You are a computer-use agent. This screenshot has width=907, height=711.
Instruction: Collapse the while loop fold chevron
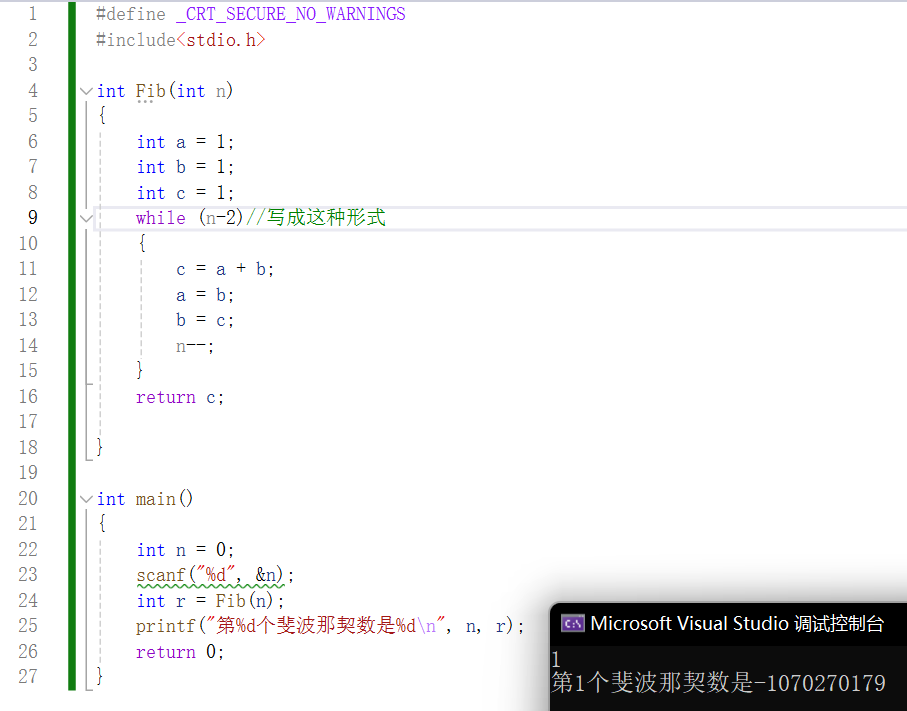click(x=86, y=219)
